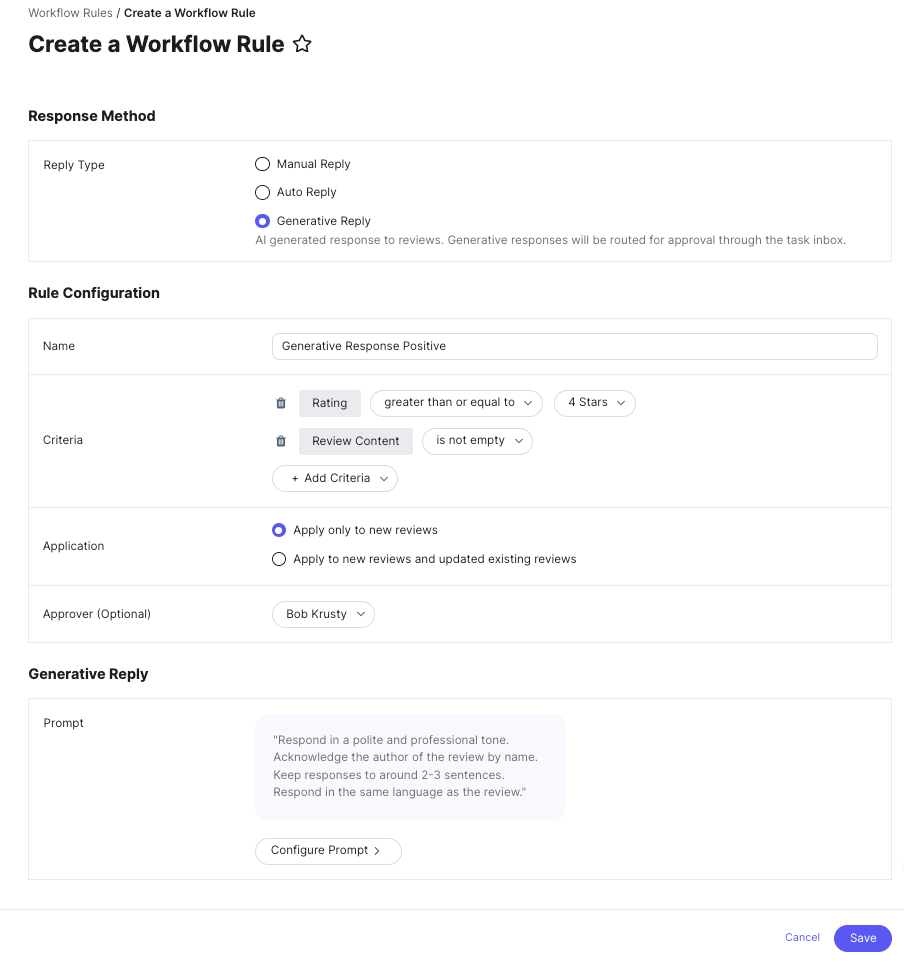Open the Bob Krusty approver dropdown
Image resolution: width=904 pixels, height=962 pixels.
323,614
